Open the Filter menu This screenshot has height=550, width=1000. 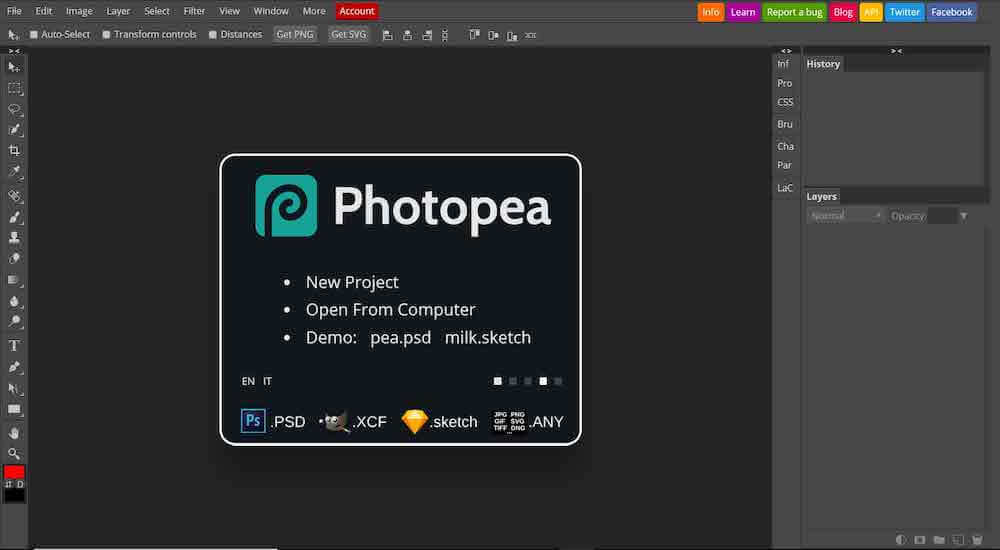[x=194, y=11]
